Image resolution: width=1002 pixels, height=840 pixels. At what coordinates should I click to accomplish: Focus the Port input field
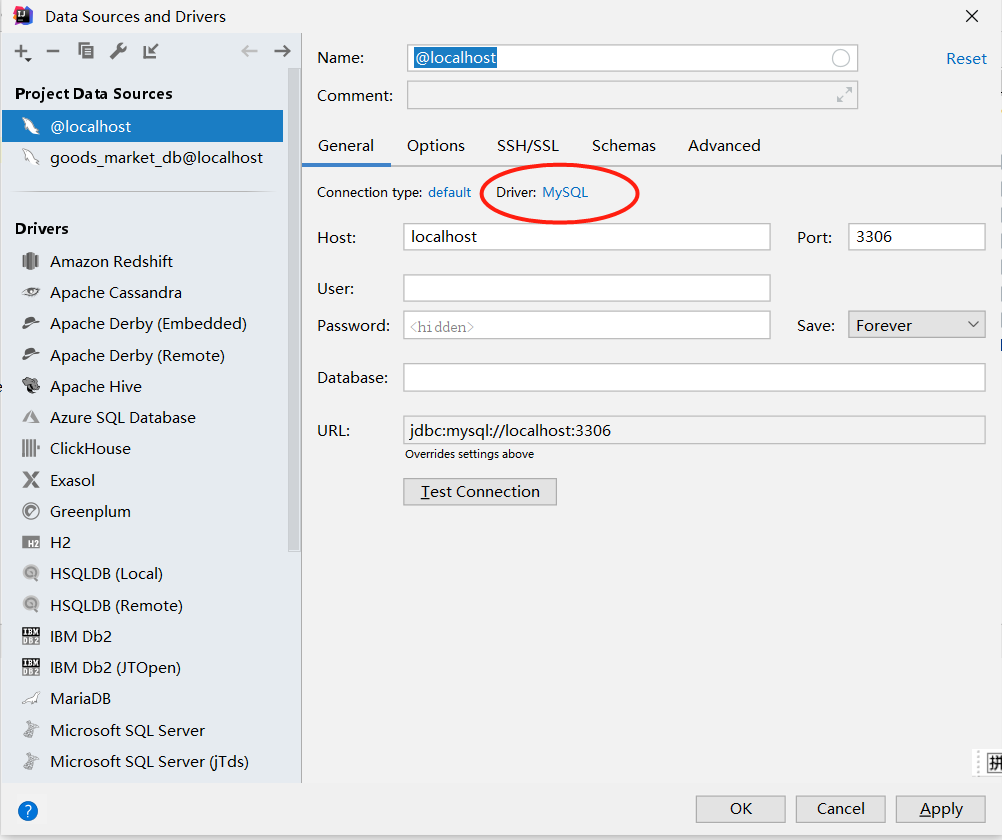pos(916,237)
